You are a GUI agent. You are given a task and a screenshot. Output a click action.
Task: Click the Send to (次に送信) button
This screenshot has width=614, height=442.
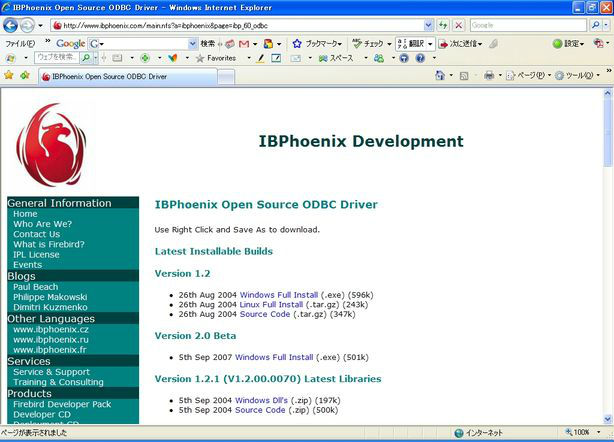point(460,43)
